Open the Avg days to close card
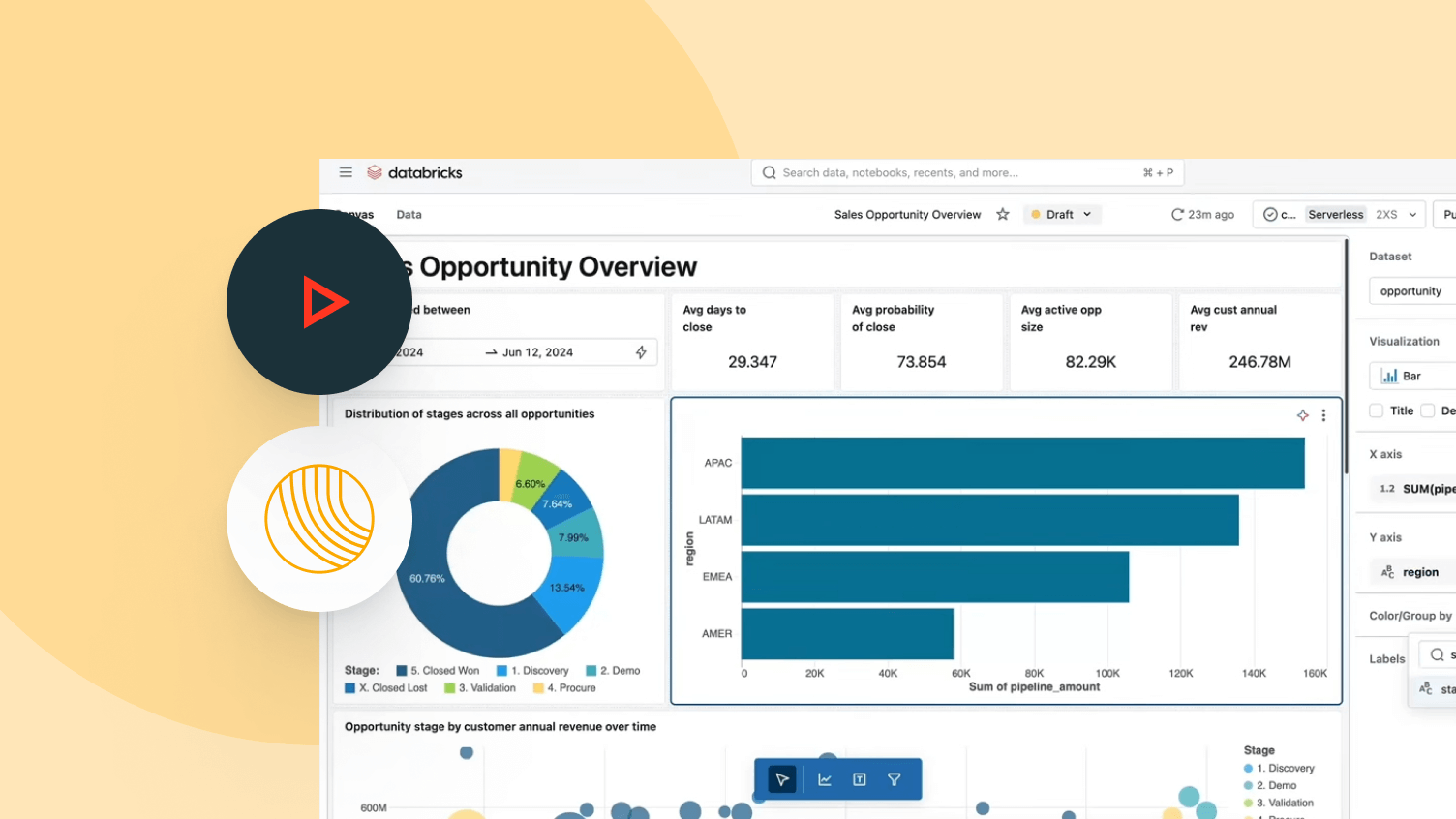 point(752,343)
